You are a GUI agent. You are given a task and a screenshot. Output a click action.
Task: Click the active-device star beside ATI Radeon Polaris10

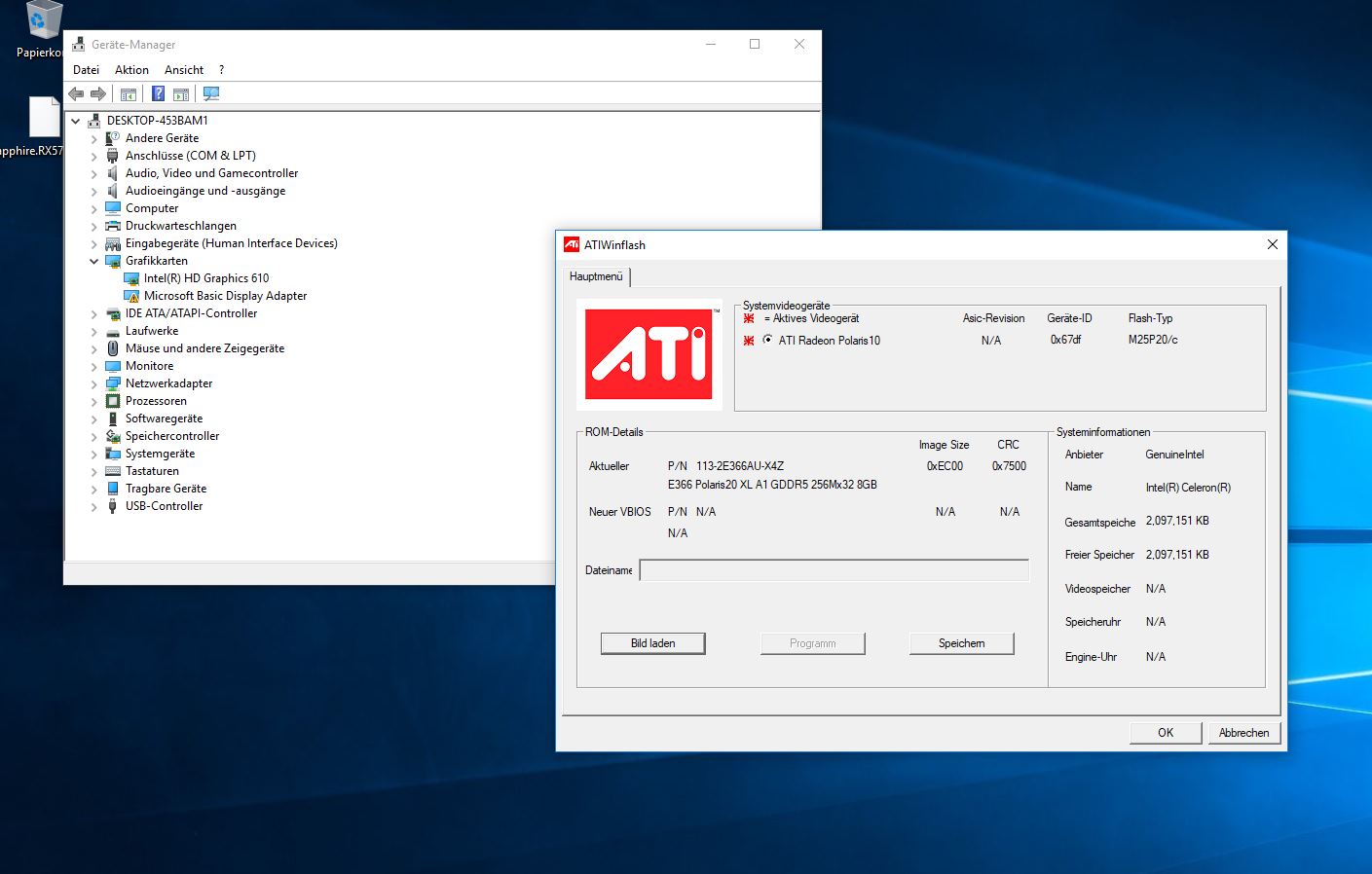(749, 341)
